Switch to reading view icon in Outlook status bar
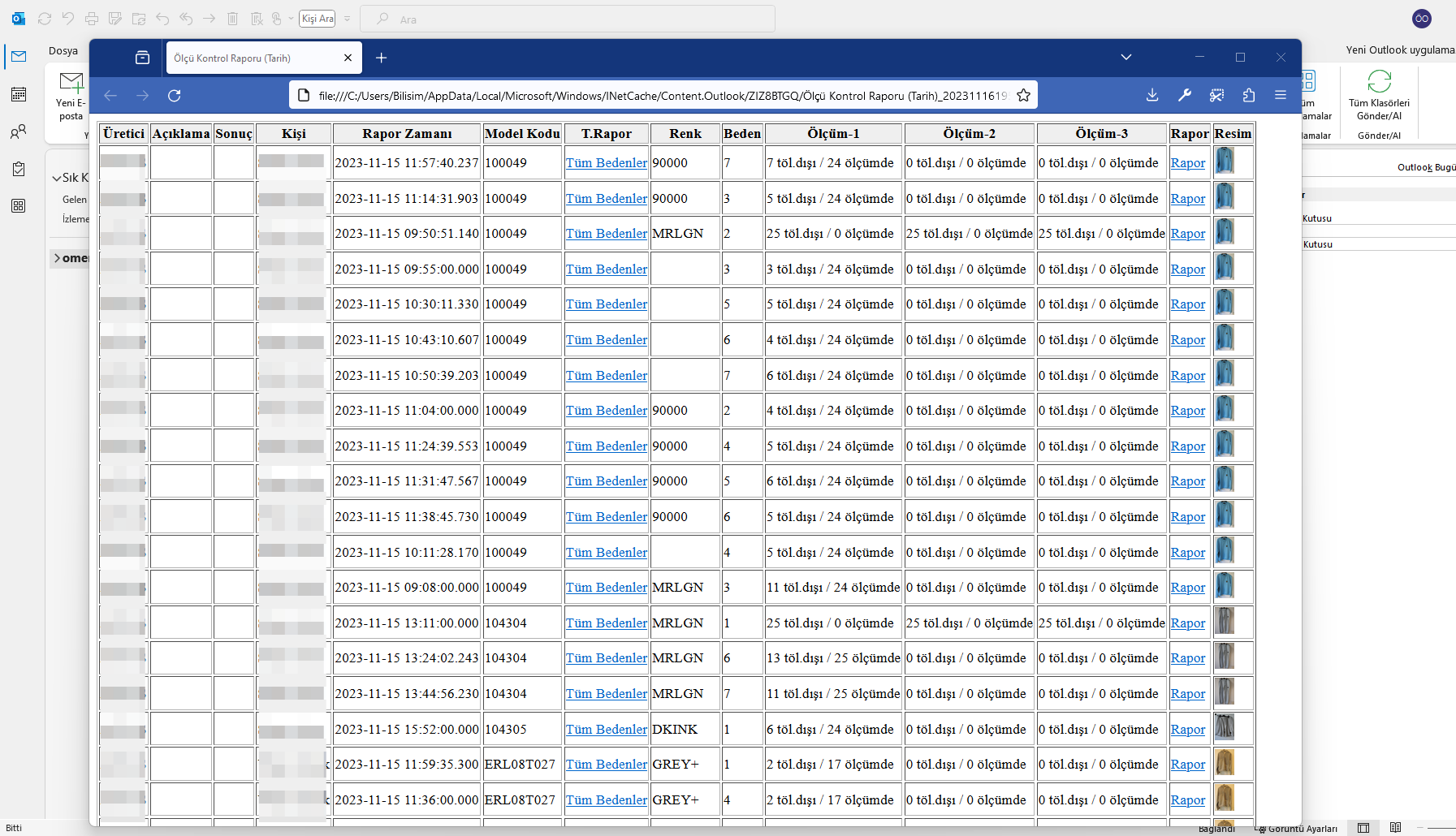 1395,828
